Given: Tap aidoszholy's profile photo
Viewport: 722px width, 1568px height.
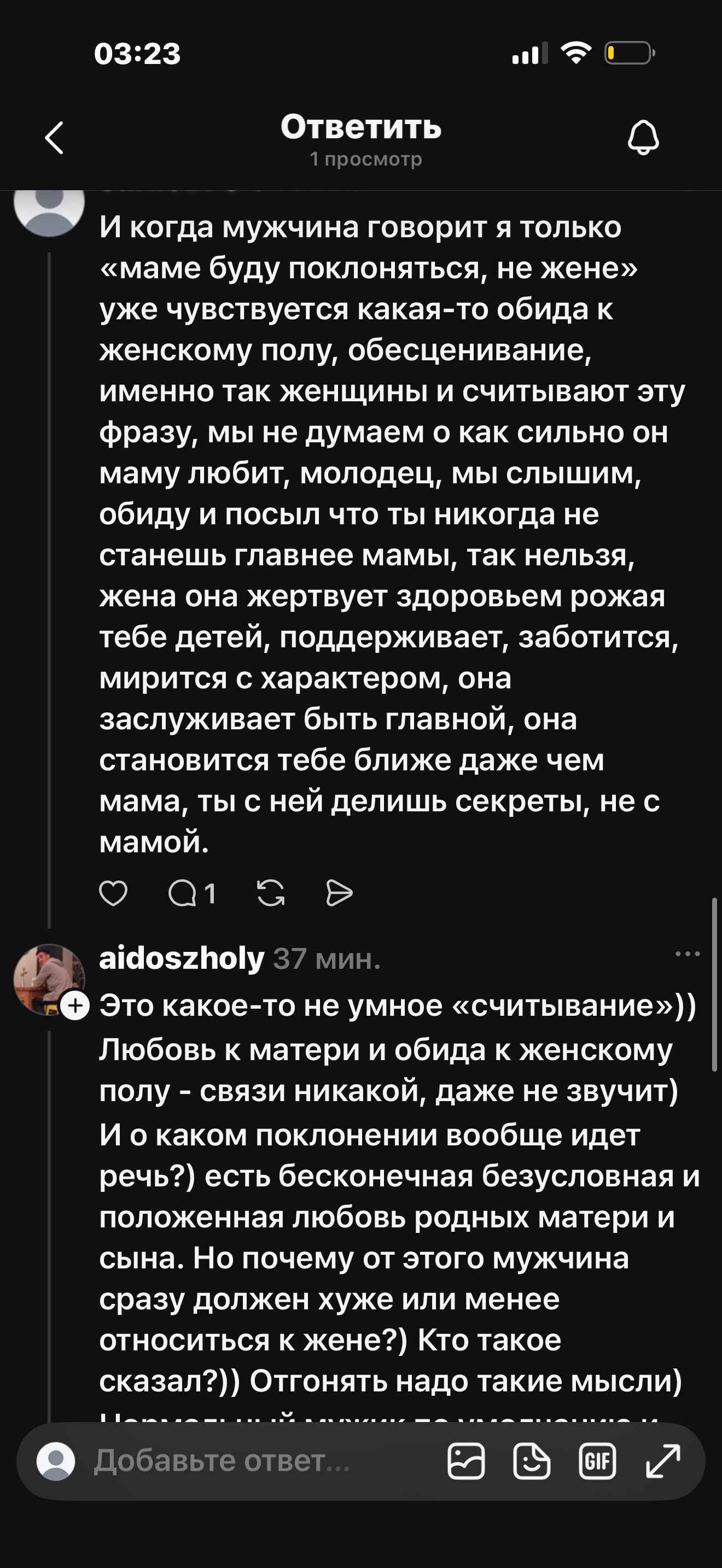Looking at the screenshot, I should [49, 979].
